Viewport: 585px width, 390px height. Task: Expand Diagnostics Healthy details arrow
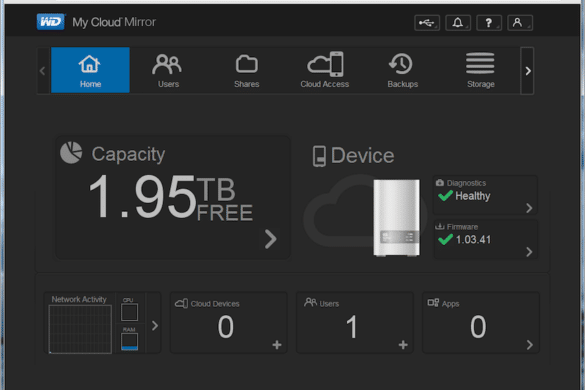pos(529,208)
